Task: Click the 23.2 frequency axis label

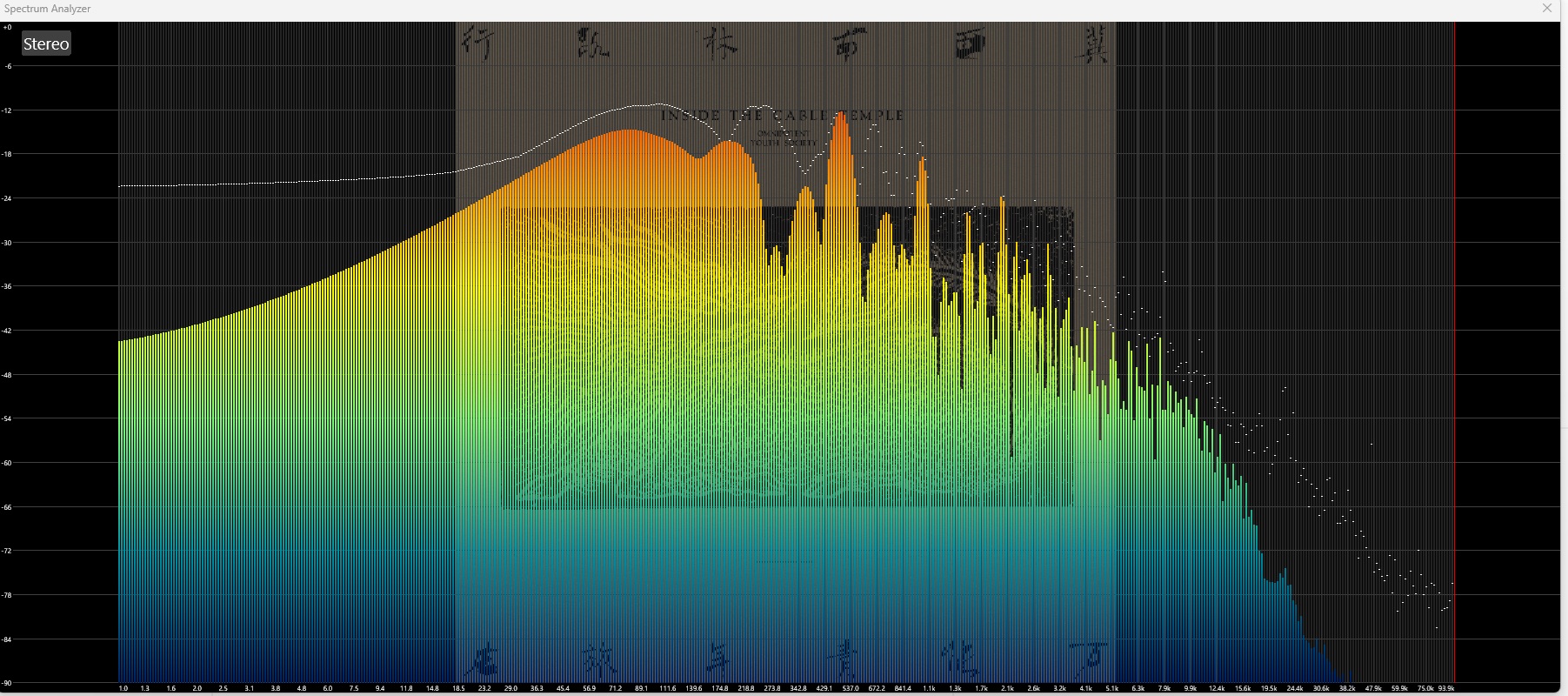Action: pos(484,688)
